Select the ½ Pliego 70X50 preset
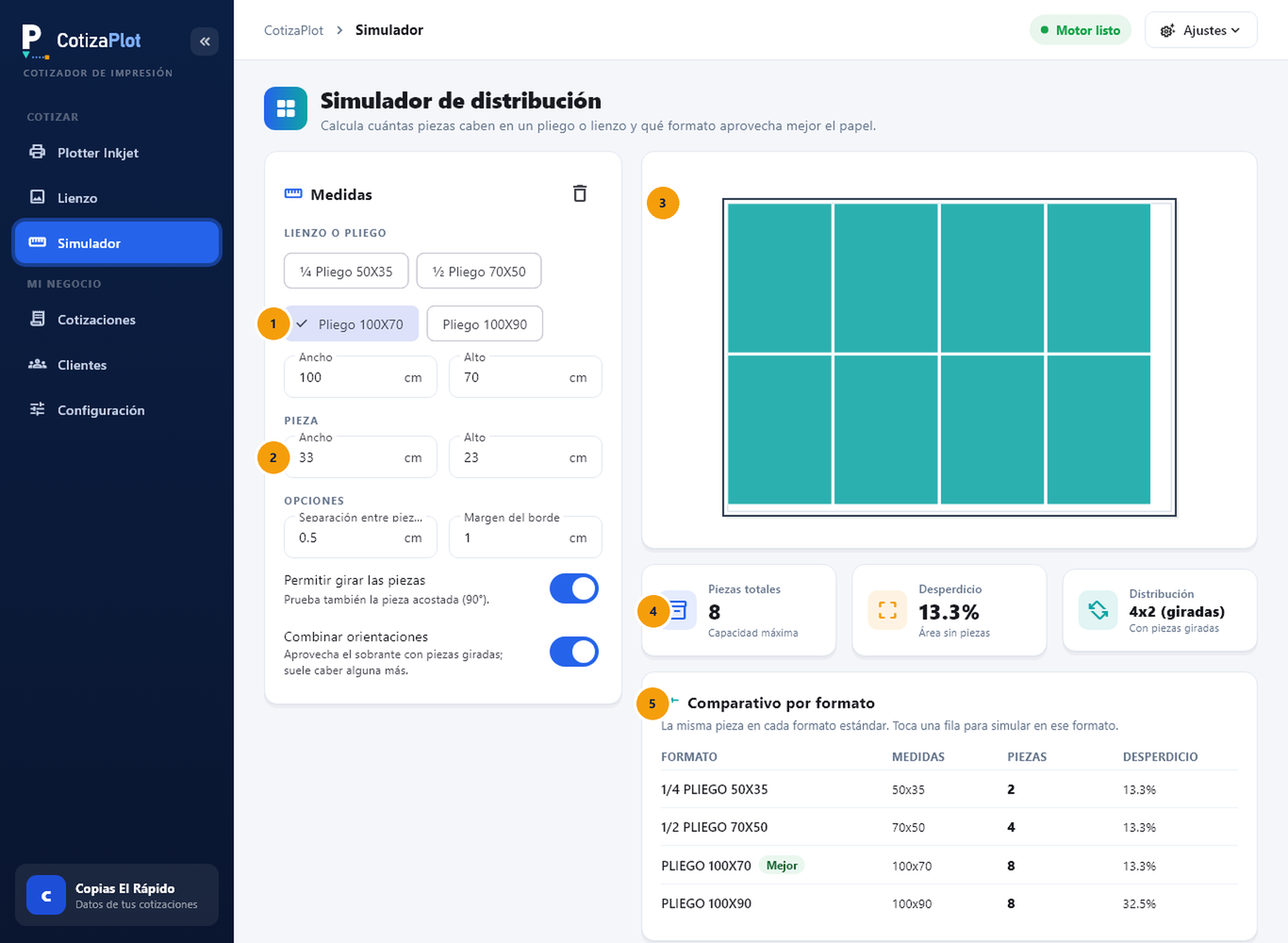The height and width of the screenshot is (943, 1288). click(x=479, y=272)
